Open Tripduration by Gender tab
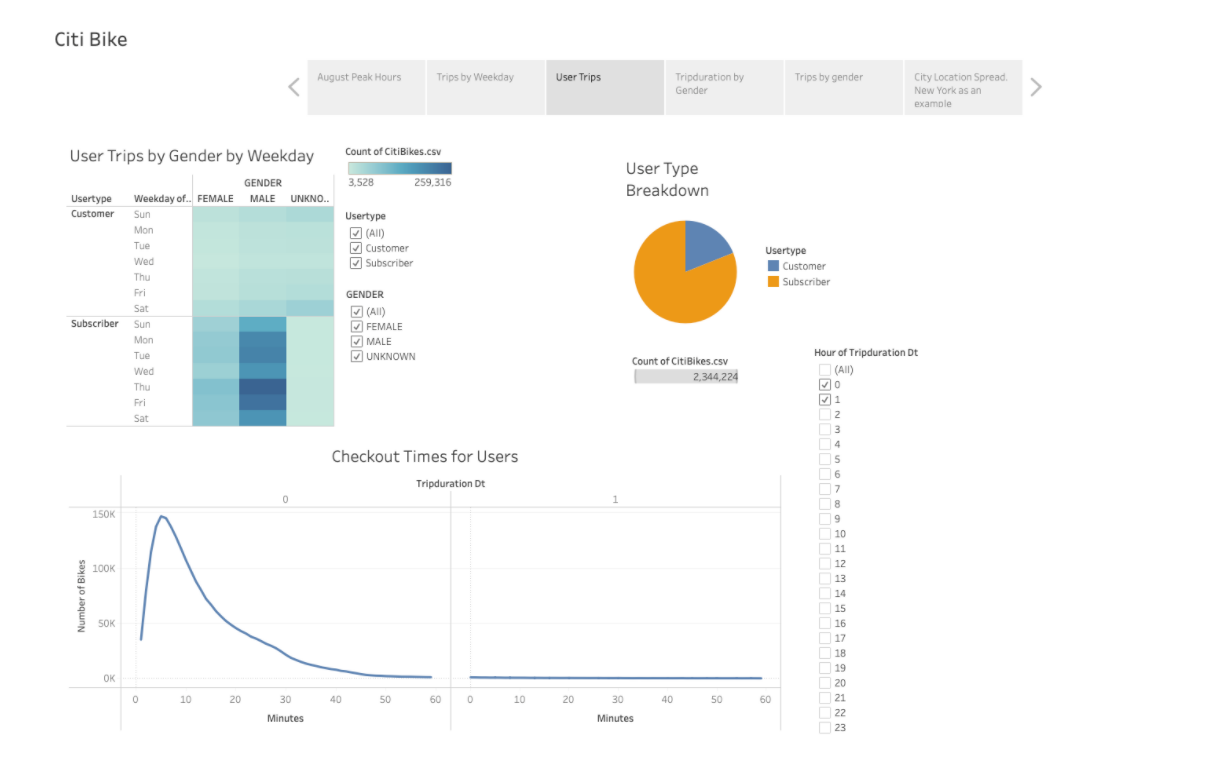This screenshot has height=767, width=1210. (724, 87)
